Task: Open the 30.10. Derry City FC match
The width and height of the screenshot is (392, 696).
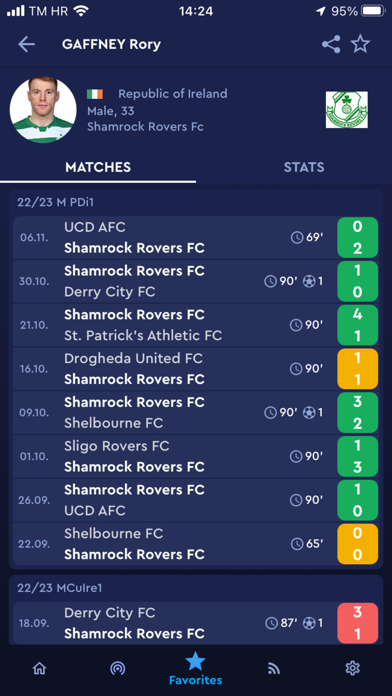Action: click(x=196, y=281)
